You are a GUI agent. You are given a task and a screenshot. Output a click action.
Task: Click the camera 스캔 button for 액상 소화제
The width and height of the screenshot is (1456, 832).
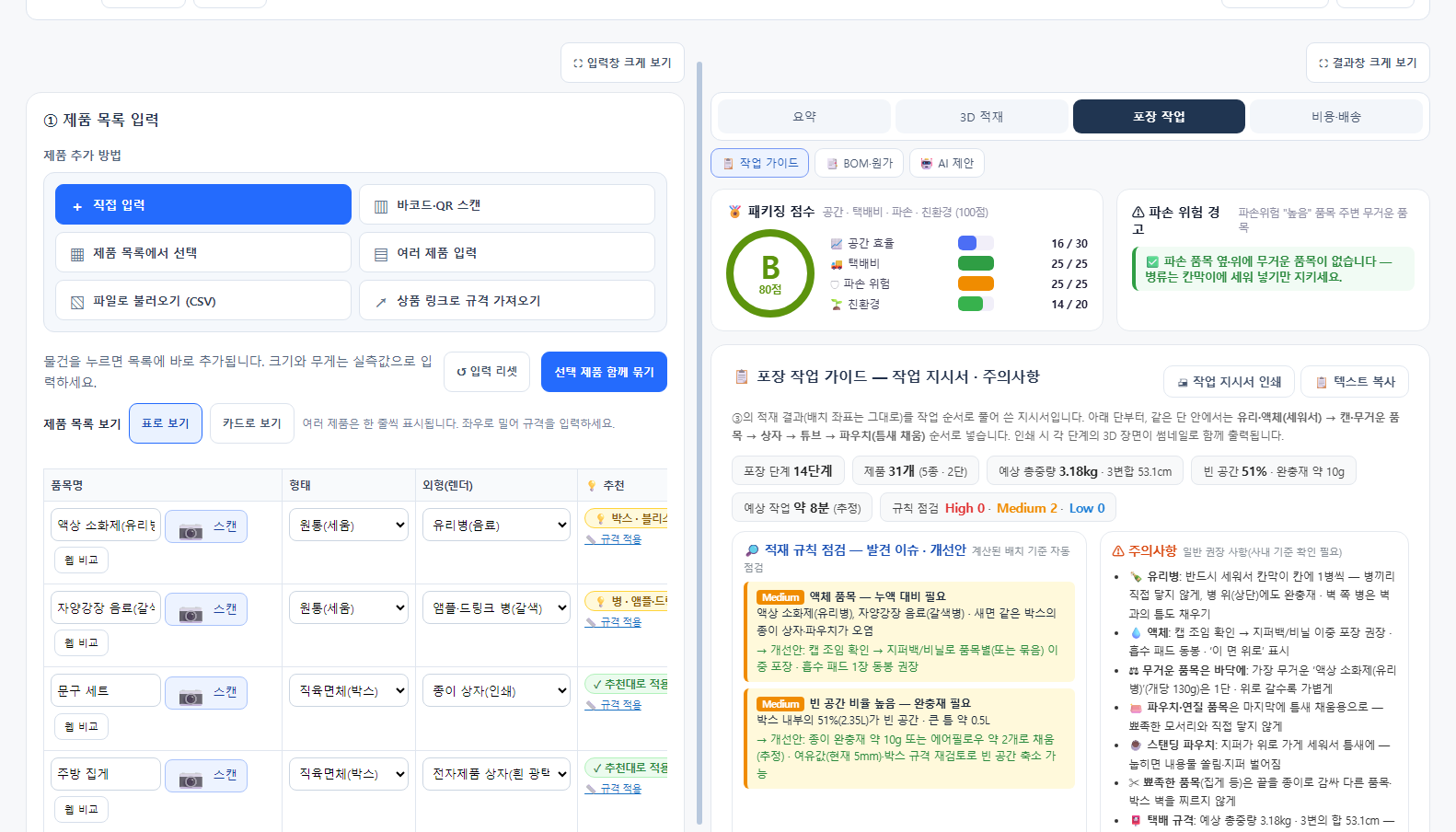click(x=206, y=526)
